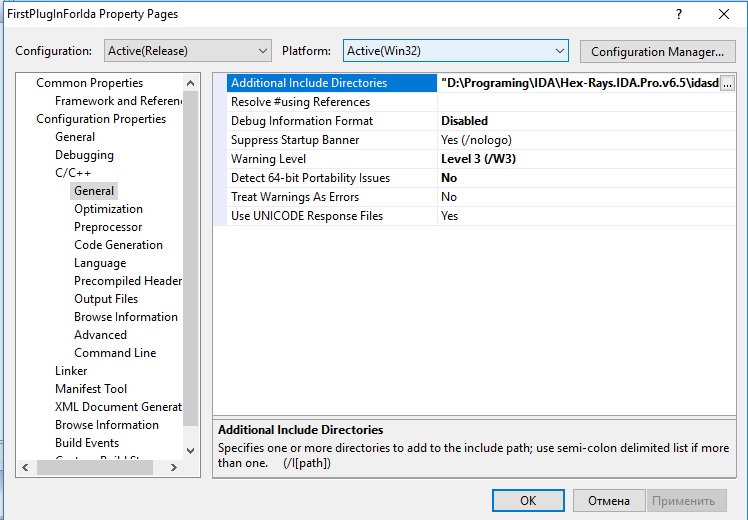The width and height of the screenshot is (748, 520).
Task: Select the Debugging tree item
Action: coord(84,155)
